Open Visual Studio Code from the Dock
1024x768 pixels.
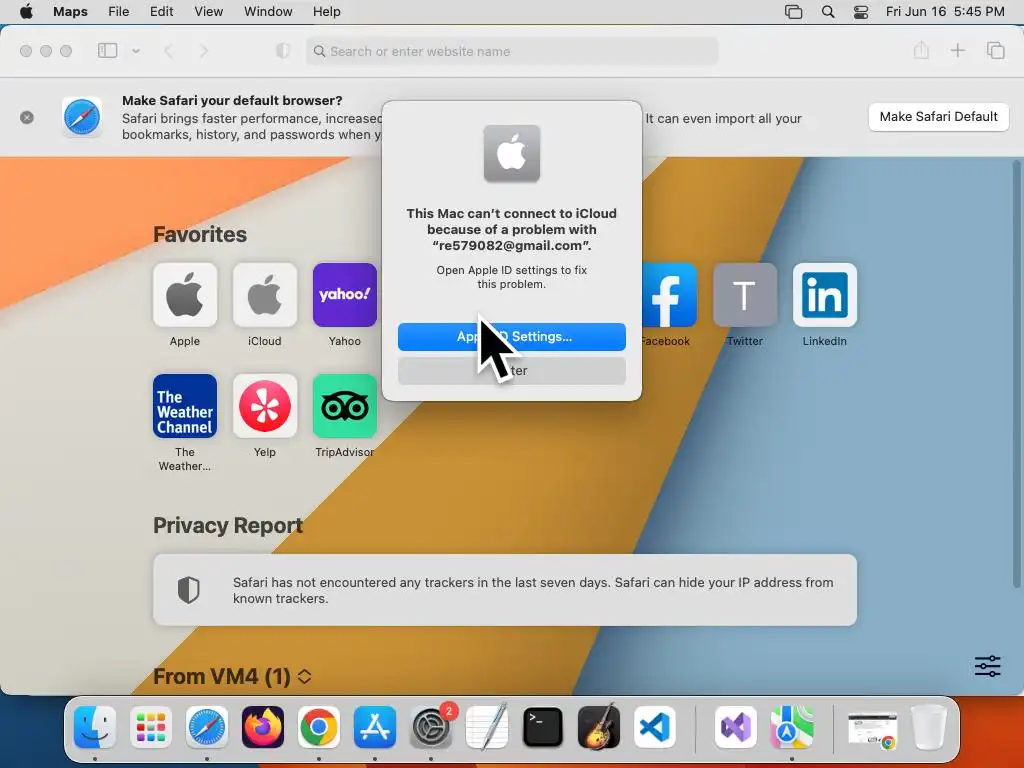click(x=654, y=727)
